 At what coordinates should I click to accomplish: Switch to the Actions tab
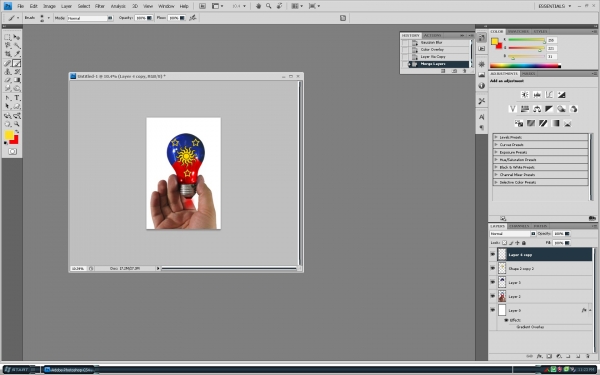(432, 35)
